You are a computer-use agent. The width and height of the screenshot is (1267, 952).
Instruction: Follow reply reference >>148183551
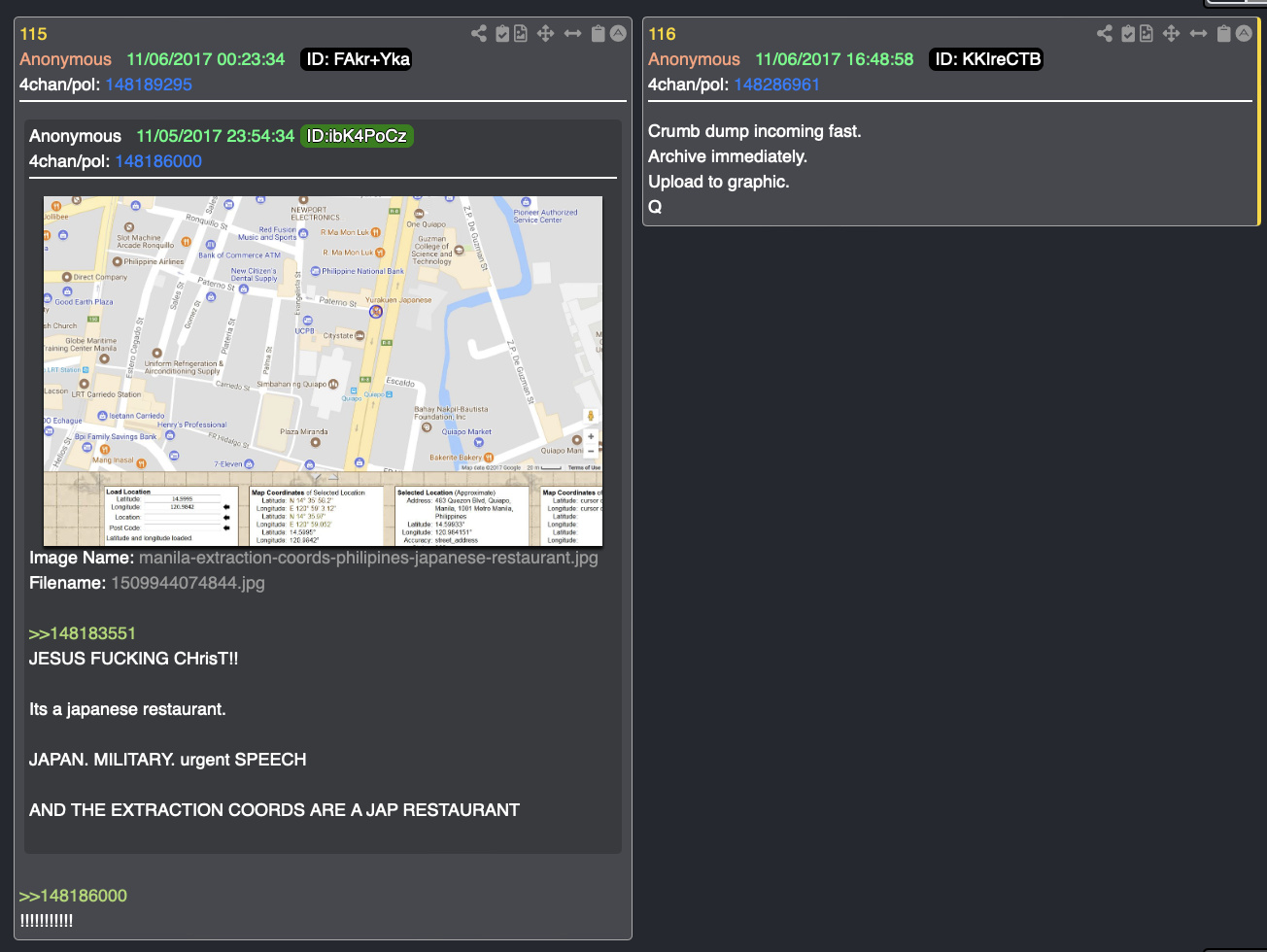83,633
